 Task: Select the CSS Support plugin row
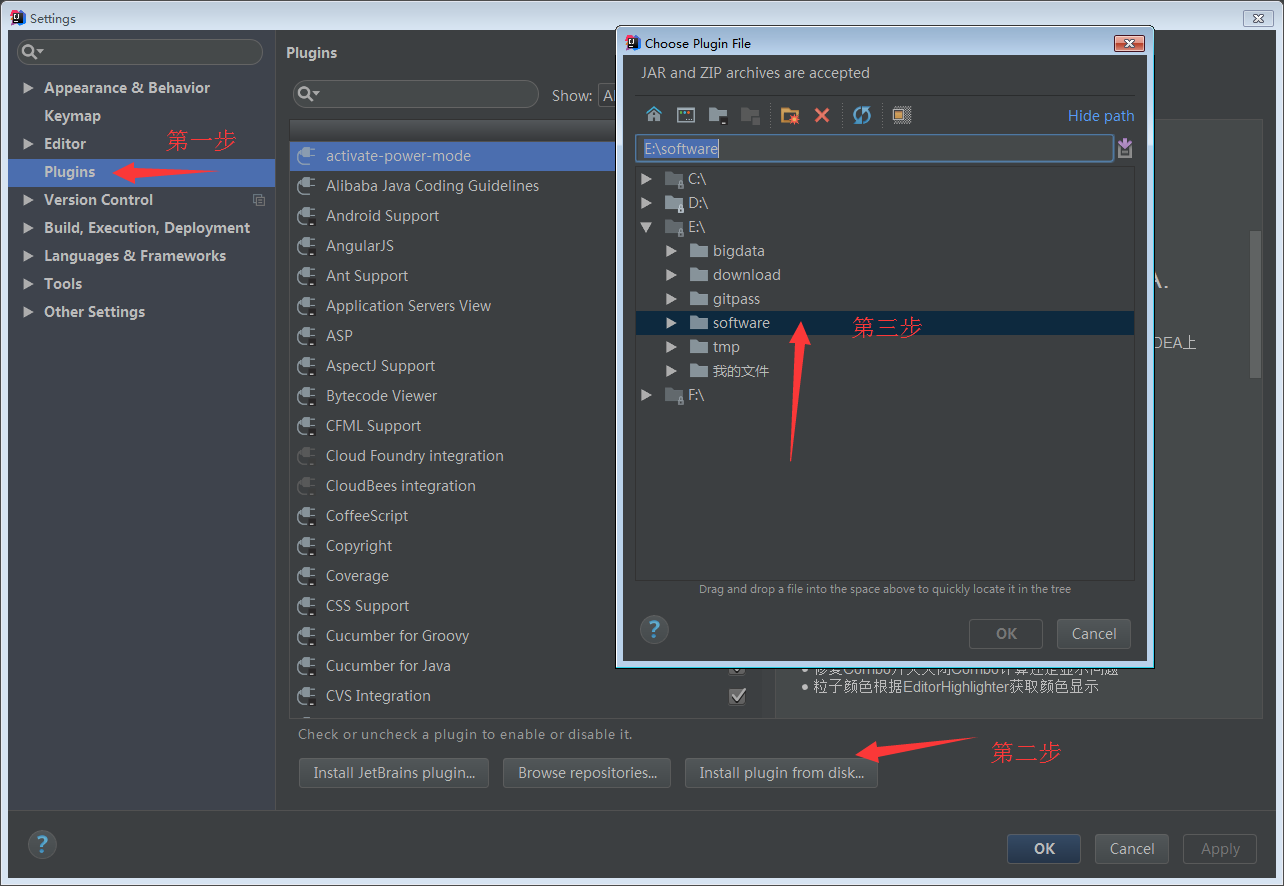point(452,606)
